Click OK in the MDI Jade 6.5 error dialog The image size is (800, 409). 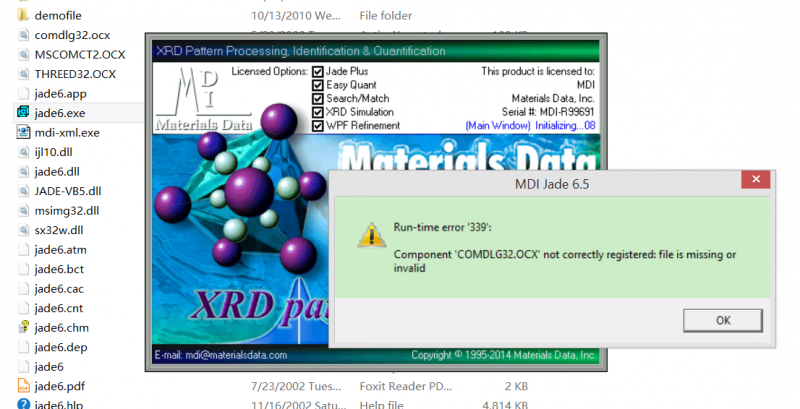(722, 320)
